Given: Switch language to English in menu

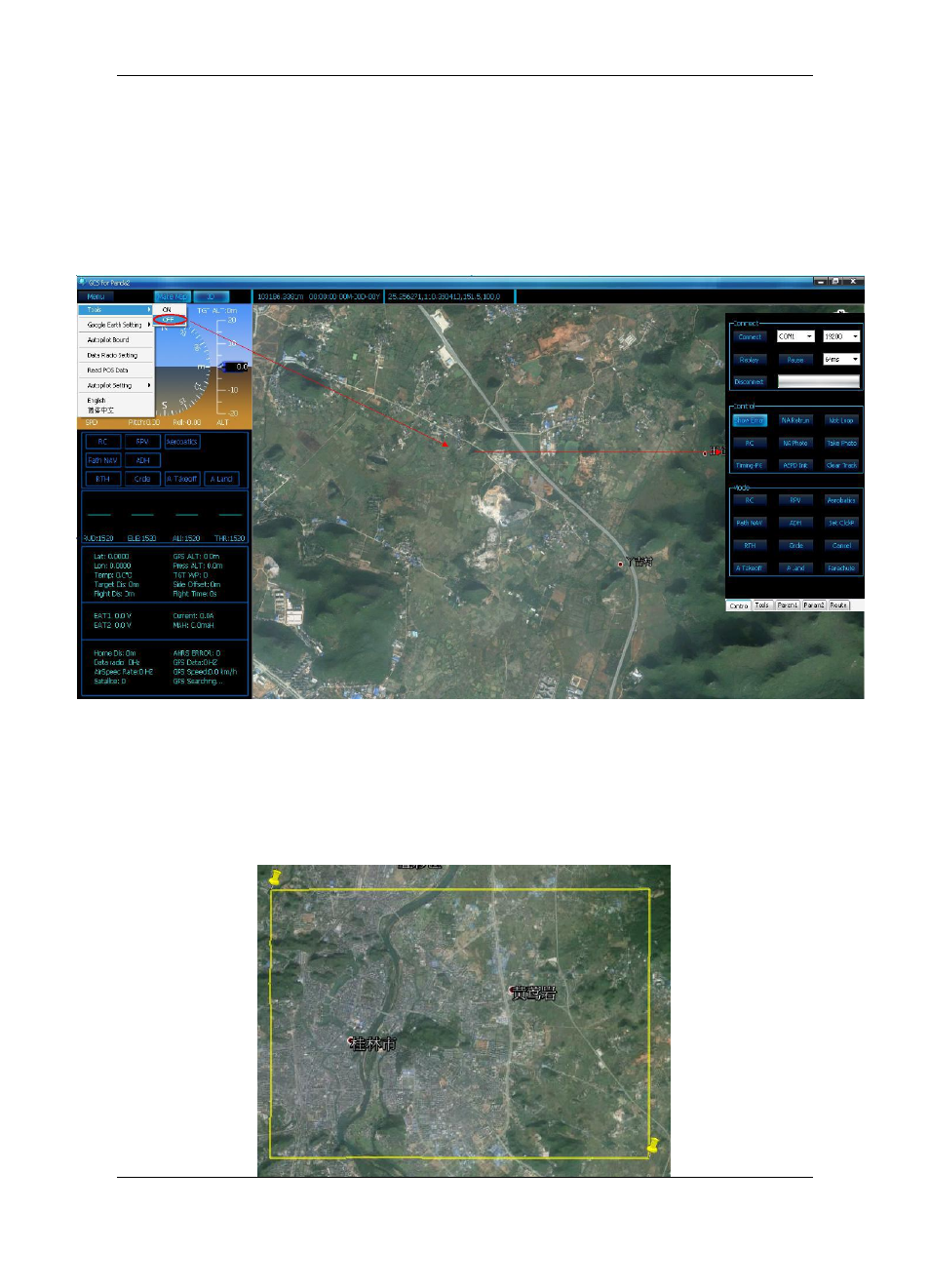Looking at the screenshot, I should coord(97,401).
